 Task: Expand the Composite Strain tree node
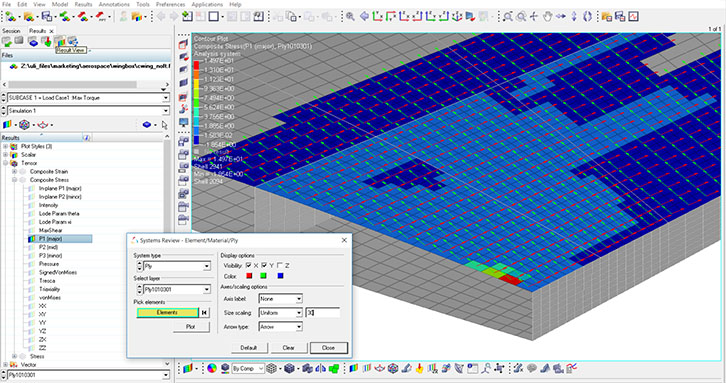point(14,171)
